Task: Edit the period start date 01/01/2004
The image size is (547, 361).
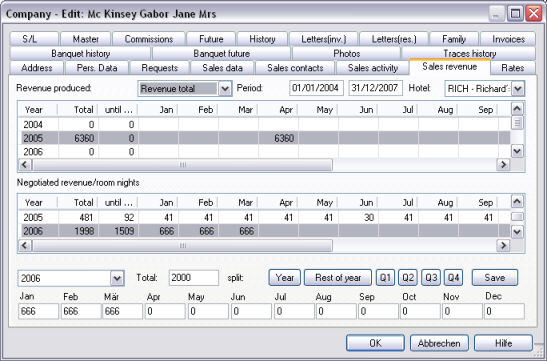Action: (316, 88)
